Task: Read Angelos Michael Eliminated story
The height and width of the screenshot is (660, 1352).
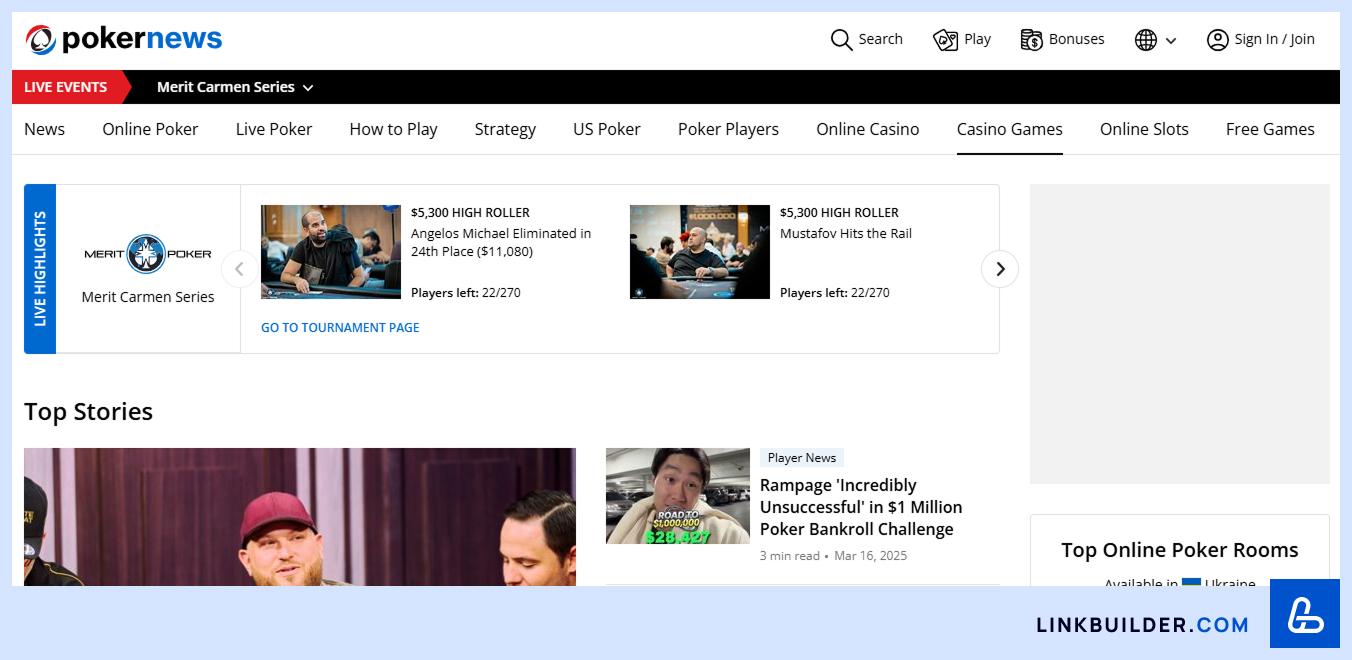Action: click(x=501, y=242)
